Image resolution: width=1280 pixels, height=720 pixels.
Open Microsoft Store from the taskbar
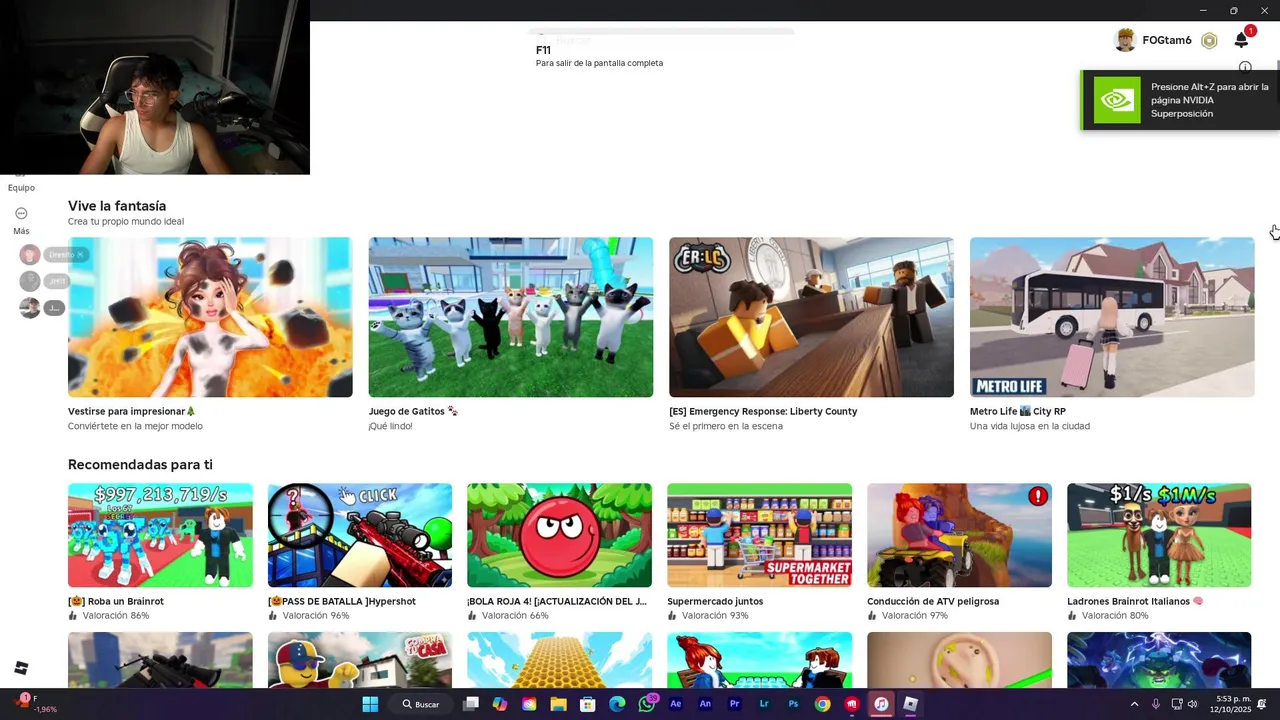click(587, 704)
